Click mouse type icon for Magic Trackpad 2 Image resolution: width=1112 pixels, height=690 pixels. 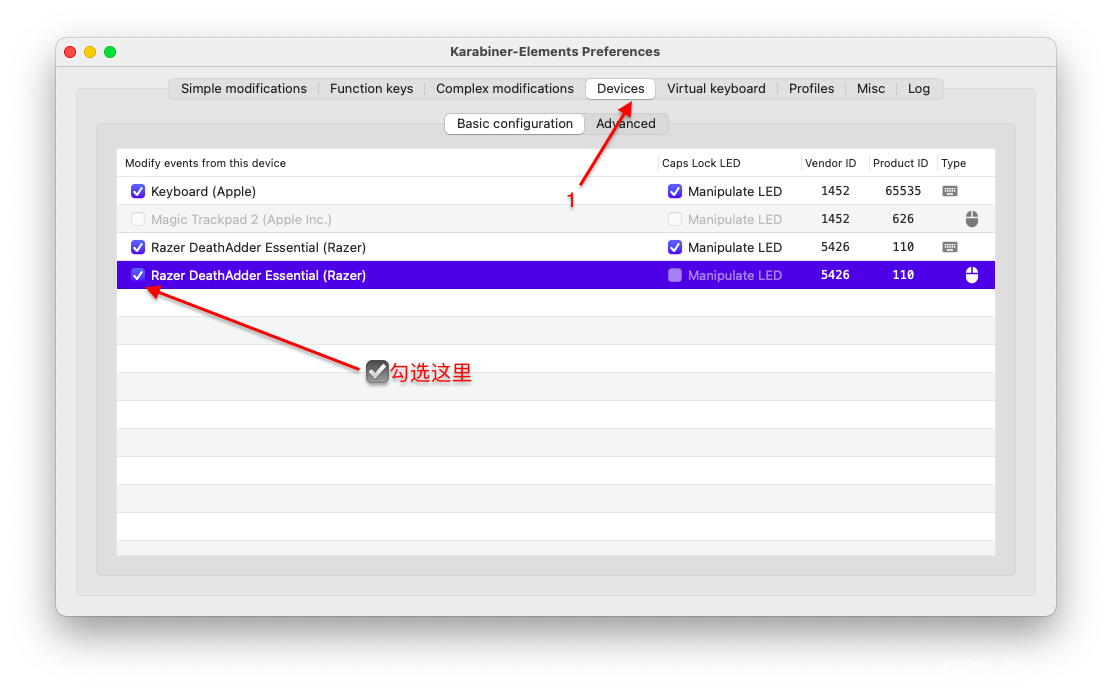click(x=972, y=219)
